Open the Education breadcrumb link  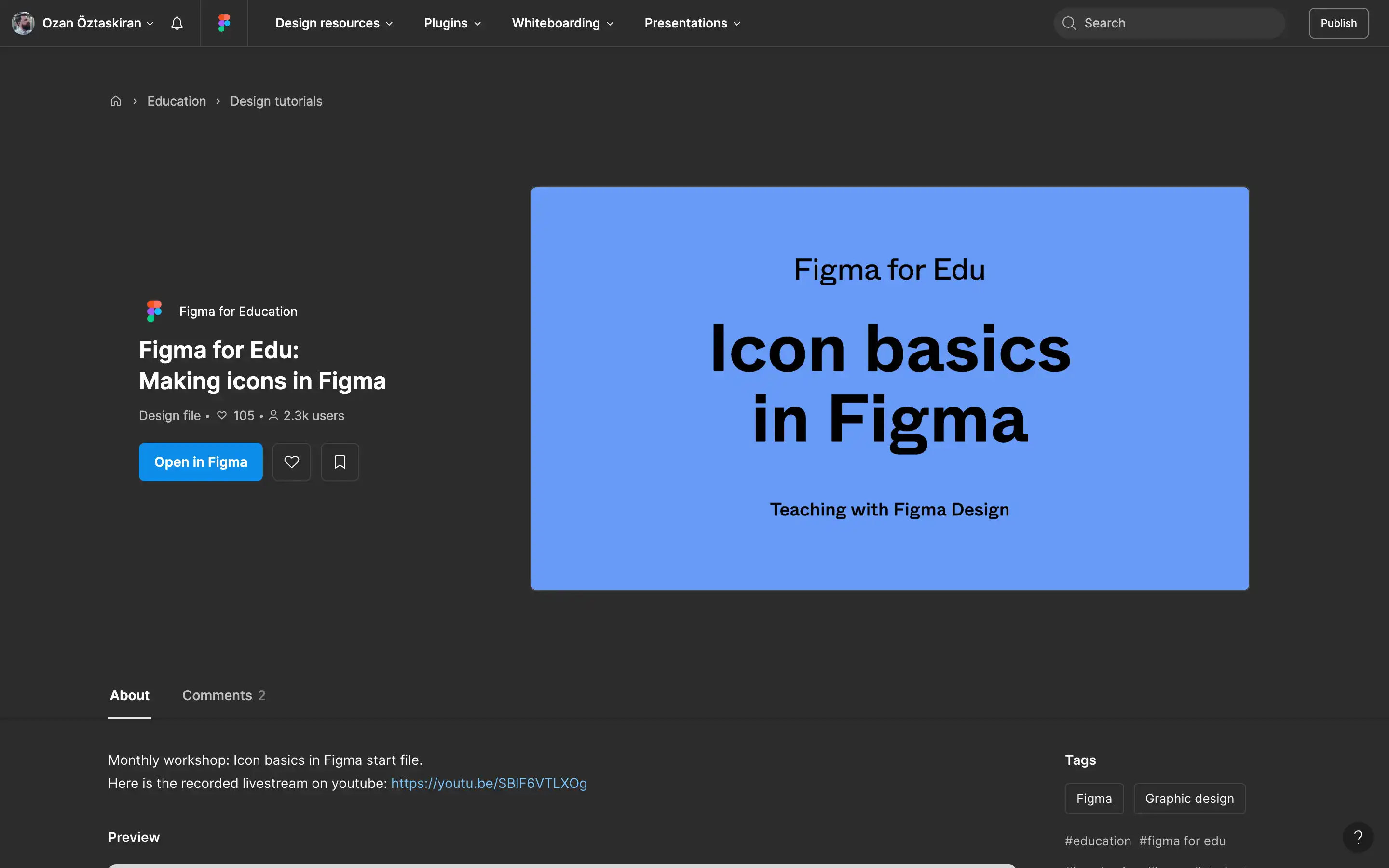pyautogui.click(x=177, y=101)
